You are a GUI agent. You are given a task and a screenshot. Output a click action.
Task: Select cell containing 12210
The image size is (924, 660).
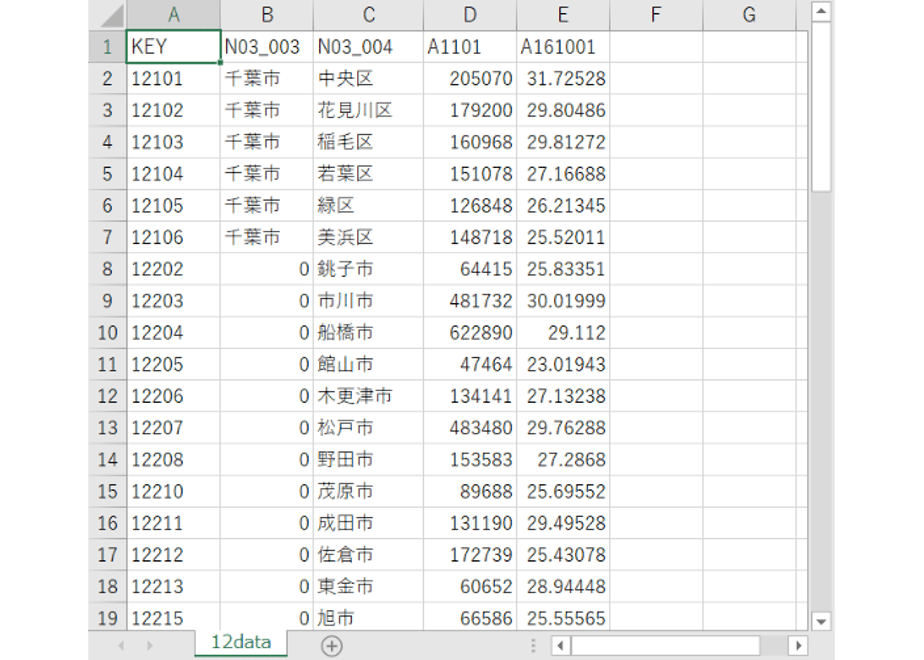click(173, 491)
